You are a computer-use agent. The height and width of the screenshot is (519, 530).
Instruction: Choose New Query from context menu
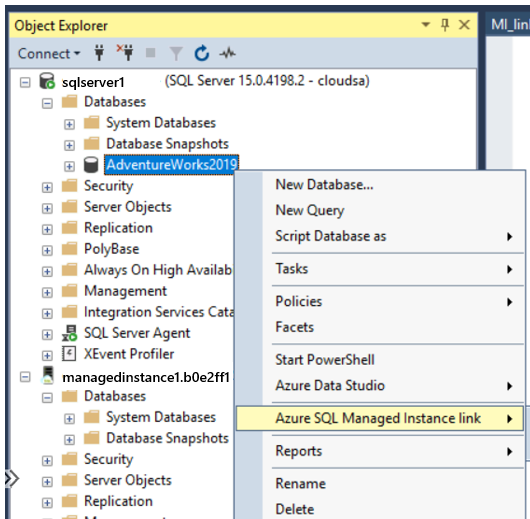coord(380,210)
